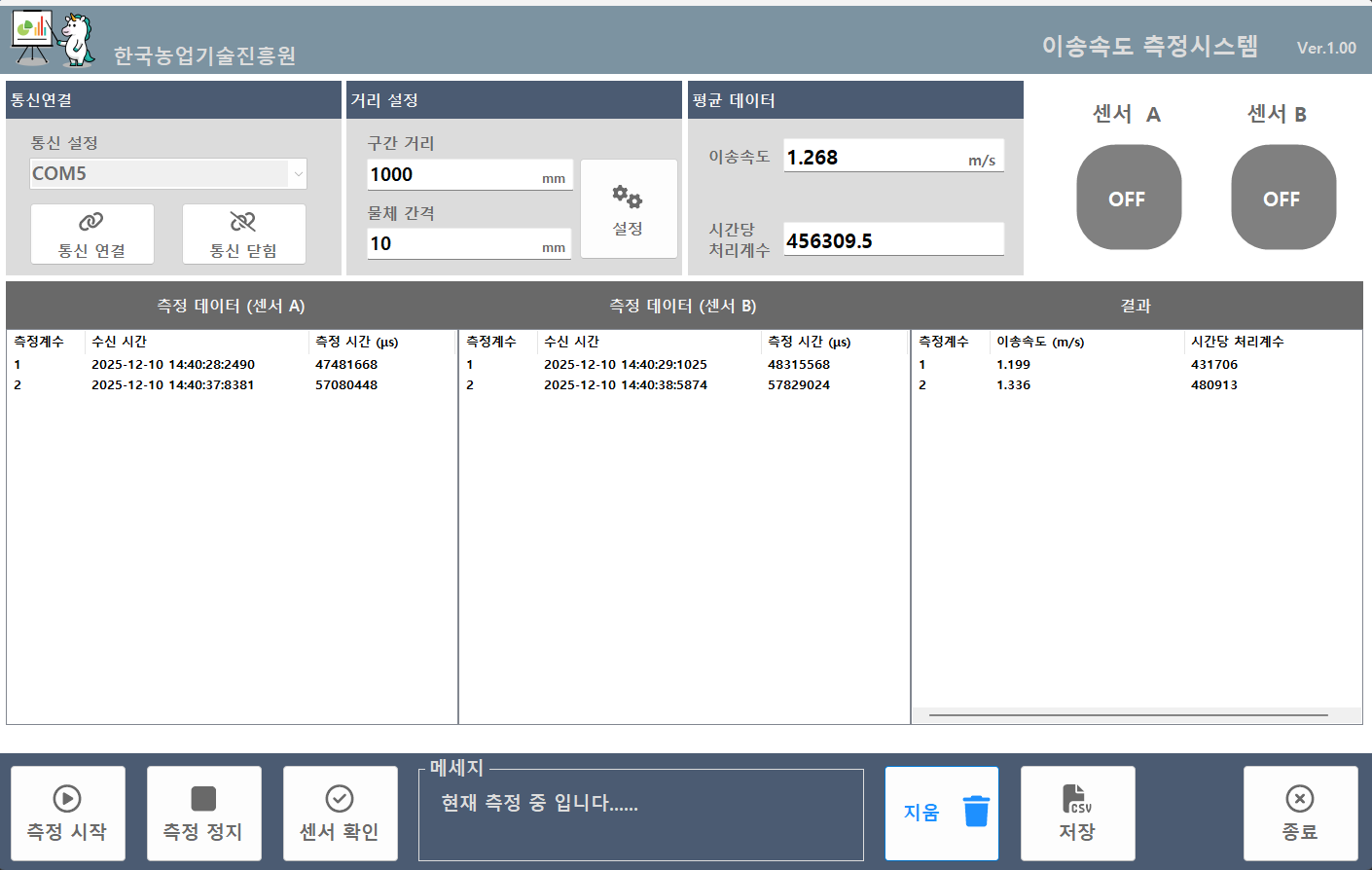1372x870 pixels.
Task: Toggle Sensor B from OFF state
Action: 1282,198
